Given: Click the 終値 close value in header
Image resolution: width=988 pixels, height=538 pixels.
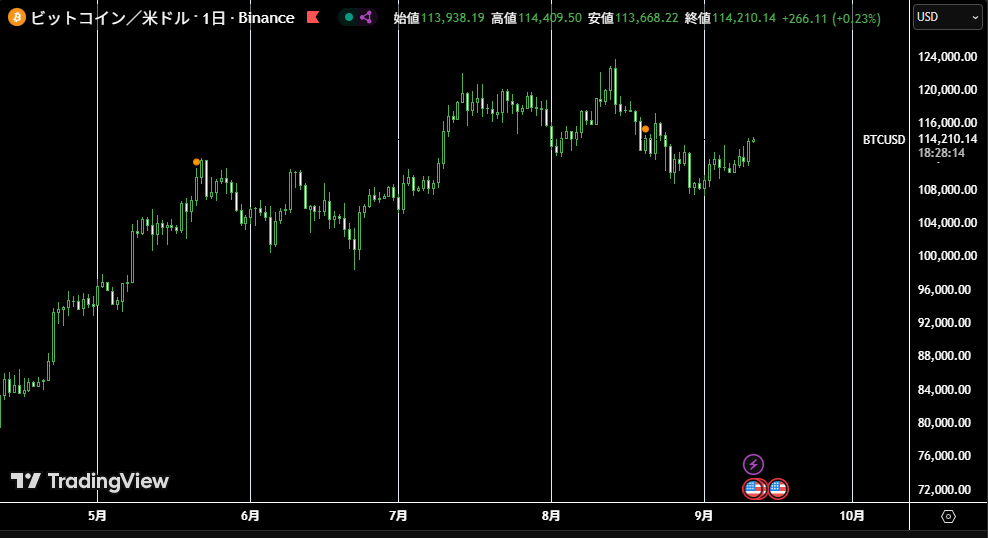Looking at the screenshot, I should 743,18.
